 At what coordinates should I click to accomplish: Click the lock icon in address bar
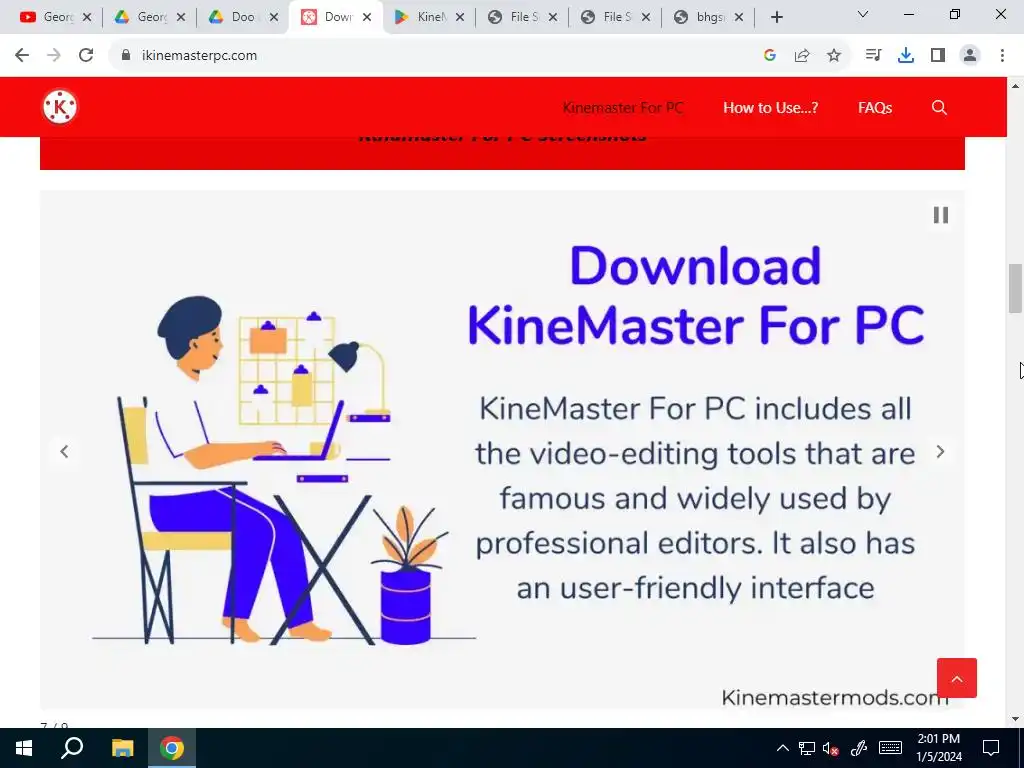point(126,56)
